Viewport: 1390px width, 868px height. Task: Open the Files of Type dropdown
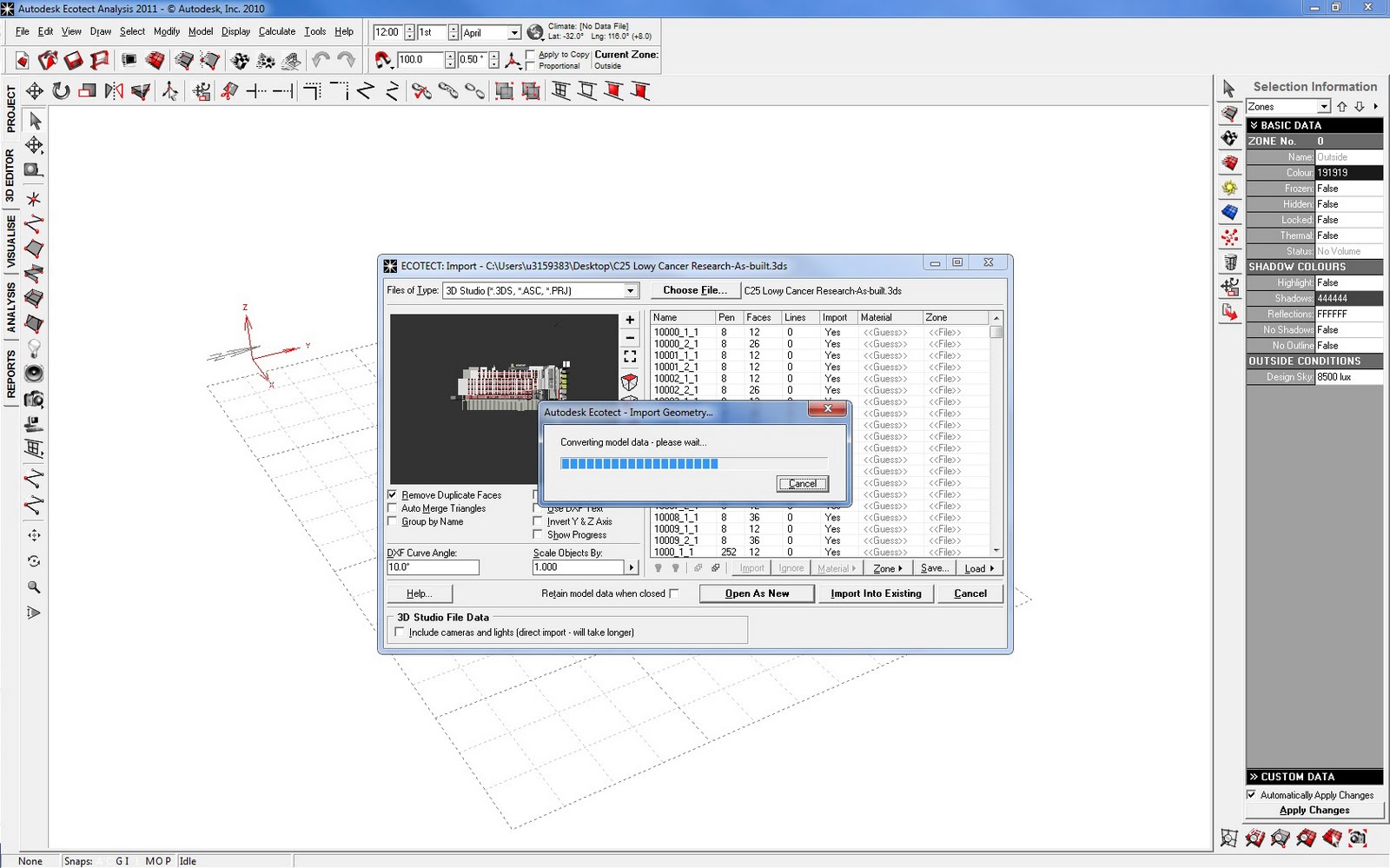pos(631,291)
